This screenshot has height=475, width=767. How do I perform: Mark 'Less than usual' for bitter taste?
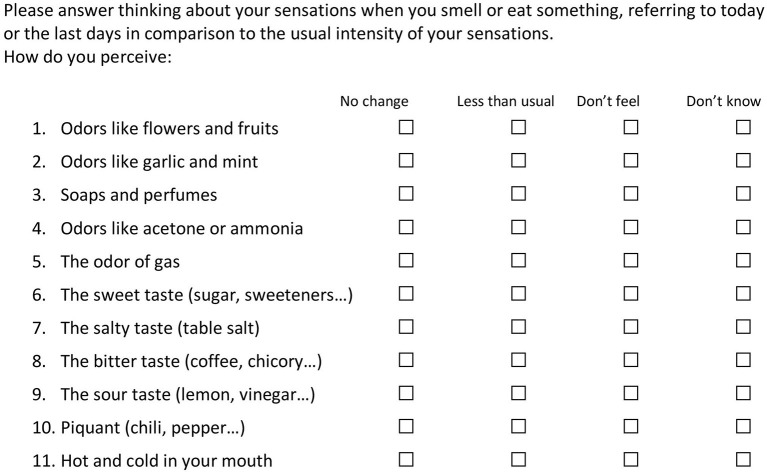(x=519, y=360)
